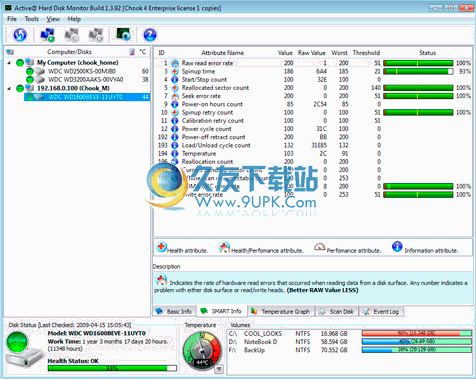Image resolution: width=476 pixels, height=379 pixels.
Task: Switch to the Scan Disk tab
Action: click(337, 311)
